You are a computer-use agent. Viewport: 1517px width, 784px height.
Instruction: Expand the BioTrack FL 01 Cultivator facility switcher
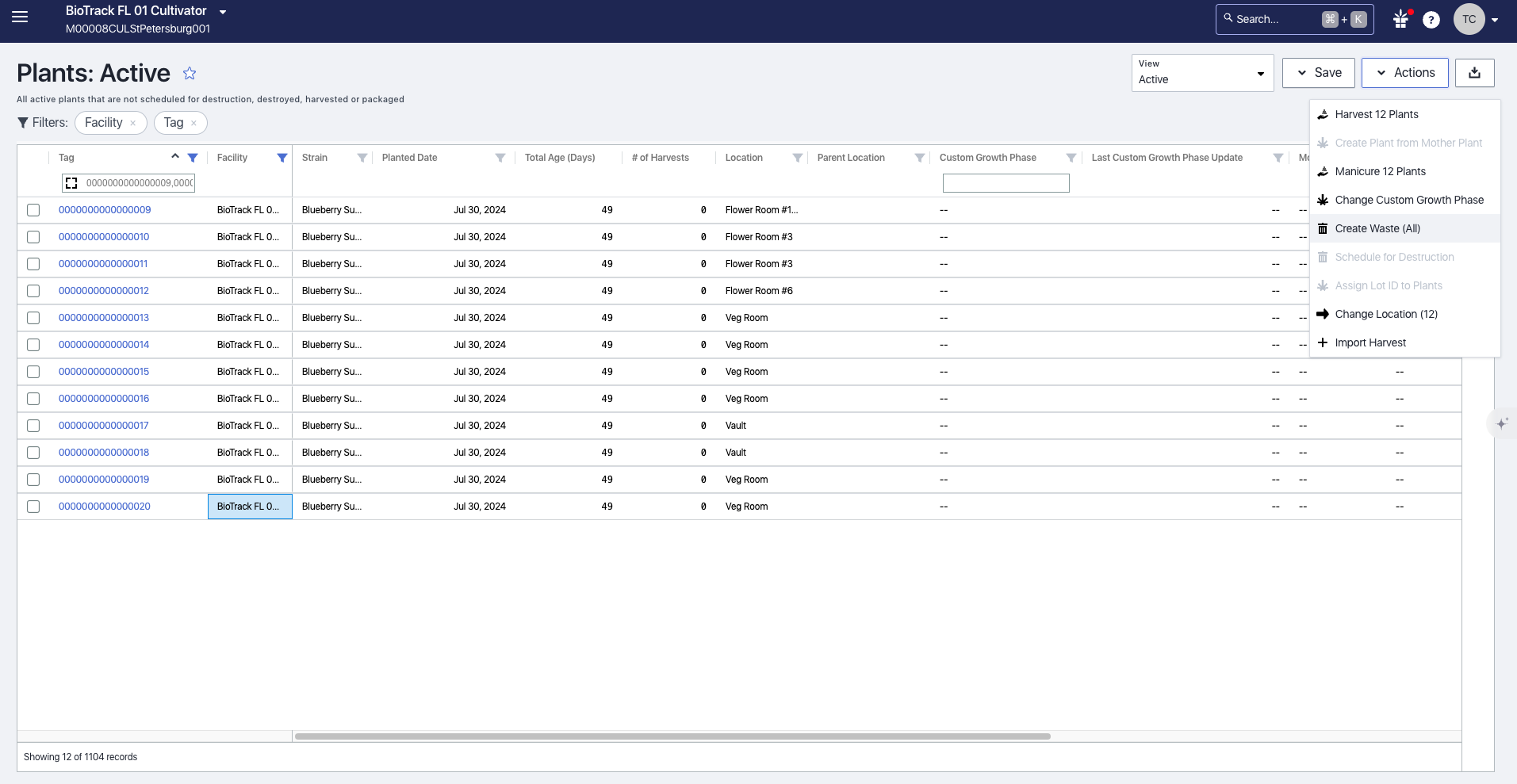click(x=223, y=12)
